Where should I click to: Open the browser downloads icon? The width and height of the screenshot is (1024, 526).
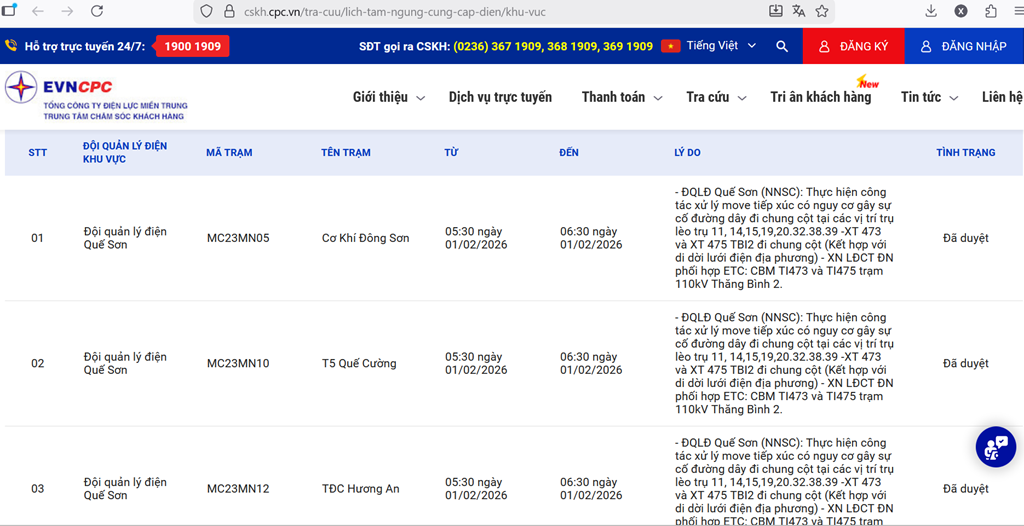[x=931, y=11]
